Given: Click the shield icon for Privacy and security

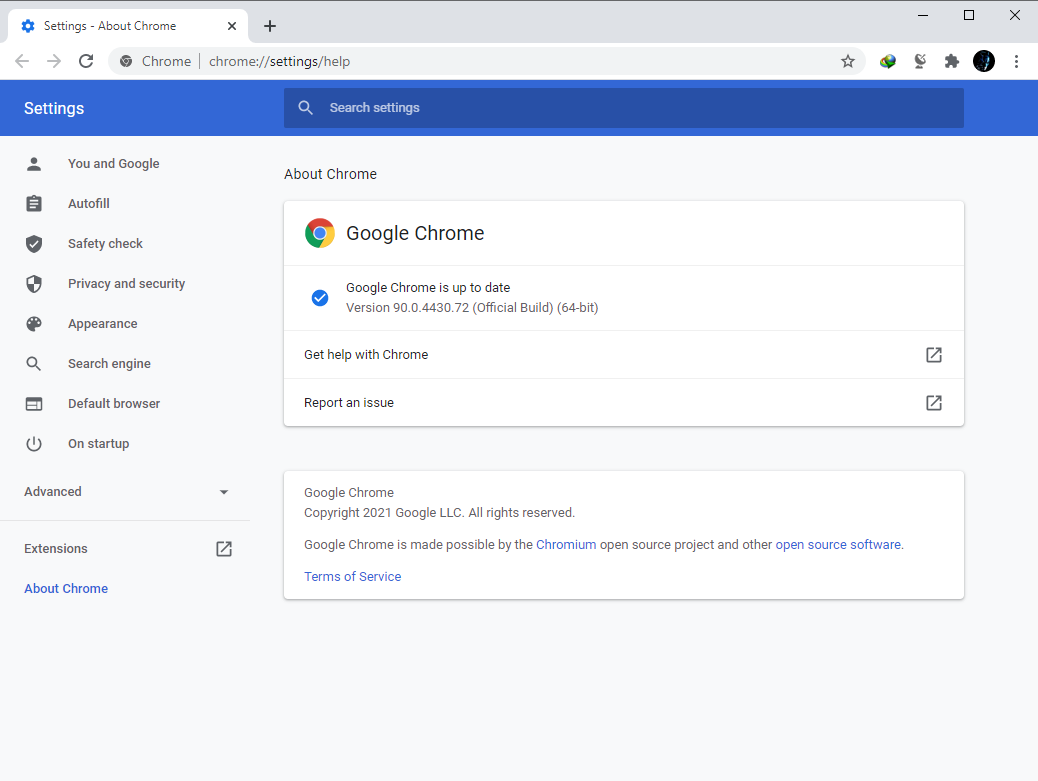Looking at the screenshot, I should [34, 284].
